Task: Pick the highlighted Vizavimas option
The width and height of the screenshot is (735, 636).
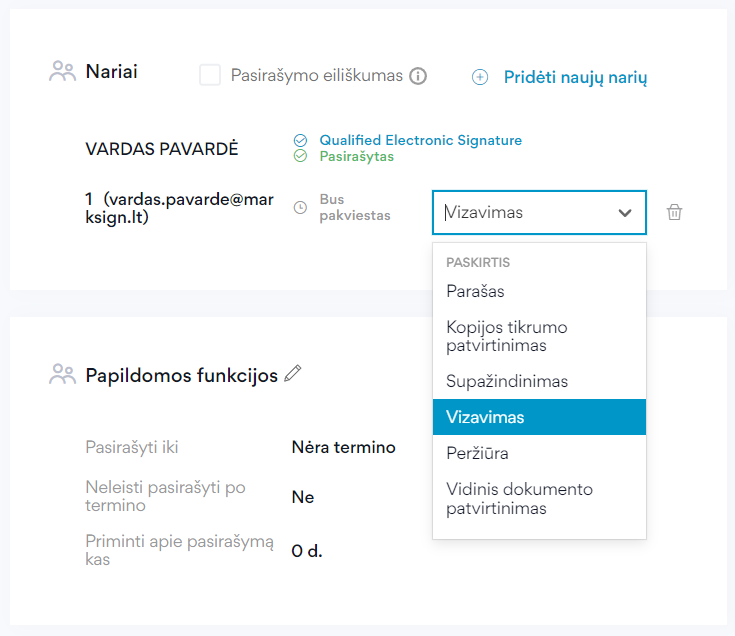Action: click(x=539, y=417)
